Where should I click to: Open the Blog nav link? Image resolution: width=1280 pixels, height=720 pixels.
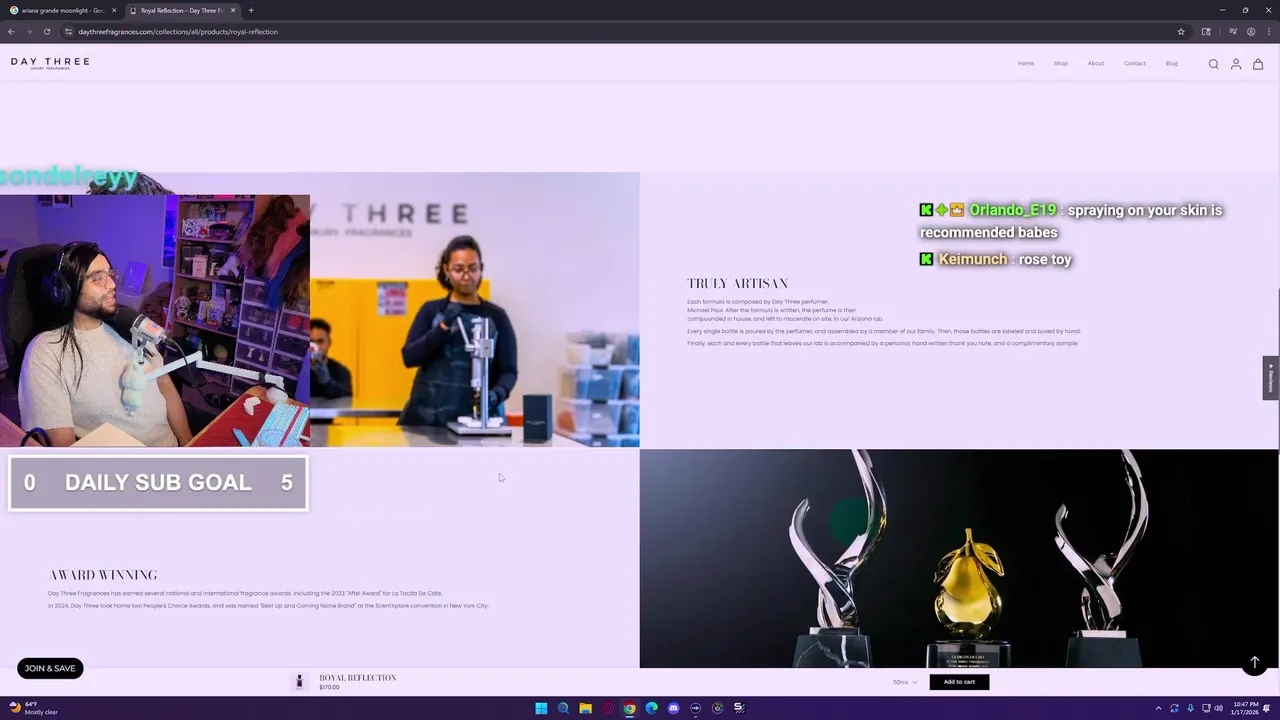coord(1172,64)
